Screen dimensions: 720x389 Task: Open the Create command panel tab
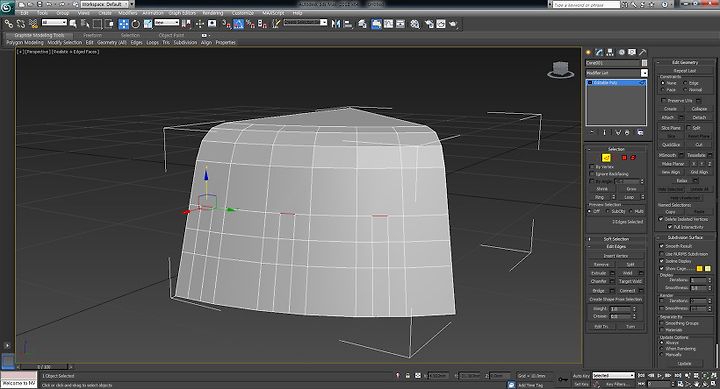[588, 52]
